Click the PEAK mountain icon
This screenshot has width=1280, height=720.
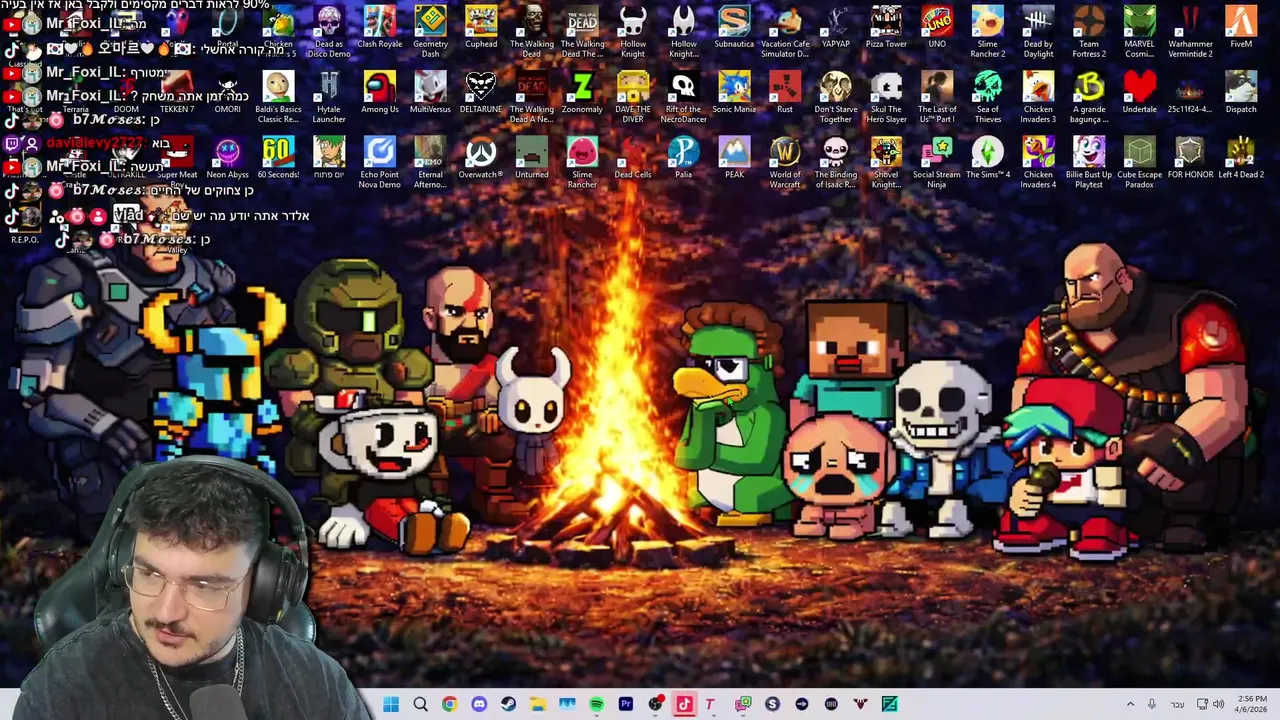tap(734, 158)
